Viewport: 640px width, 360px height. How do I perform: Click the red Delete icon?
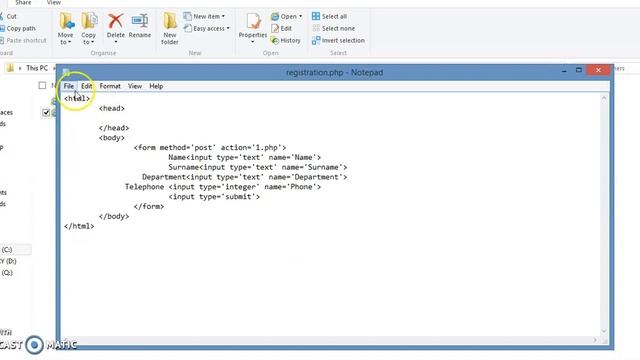(x=116, y=21)
